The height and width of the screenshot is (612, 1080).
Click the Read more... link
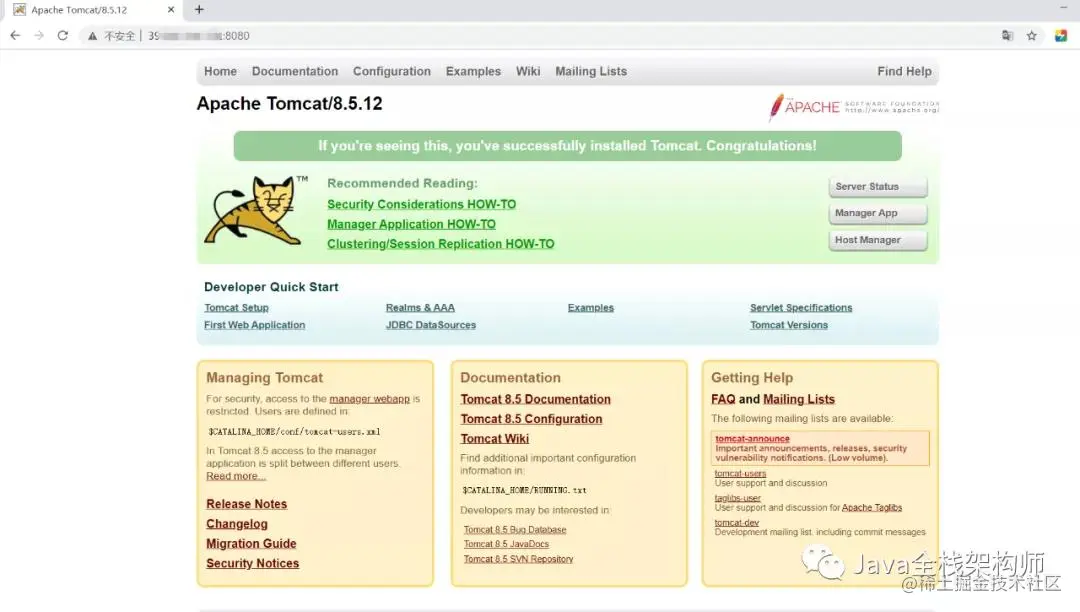click(x=236, y=476)
